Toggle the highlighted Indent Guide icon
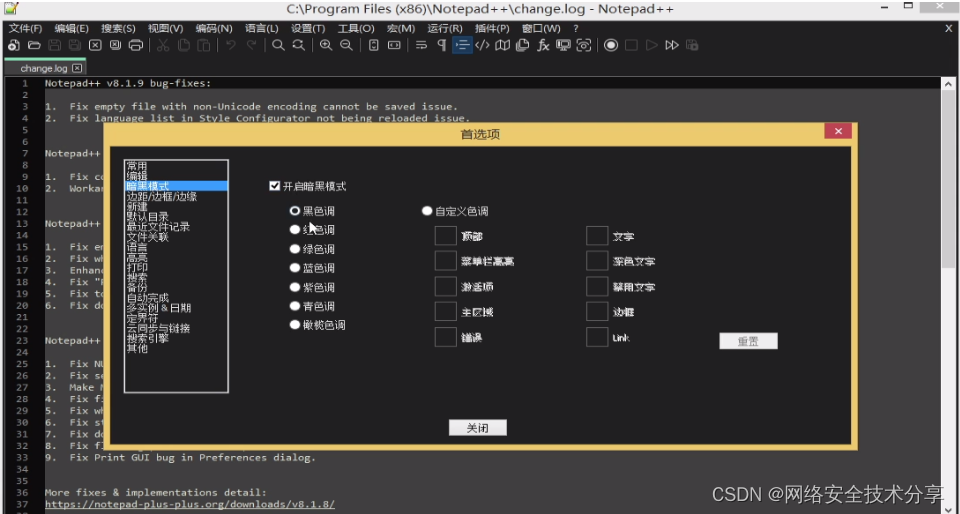Image resolution: width=960 pixels, height=514 pixels. click(x=462, y=45)
